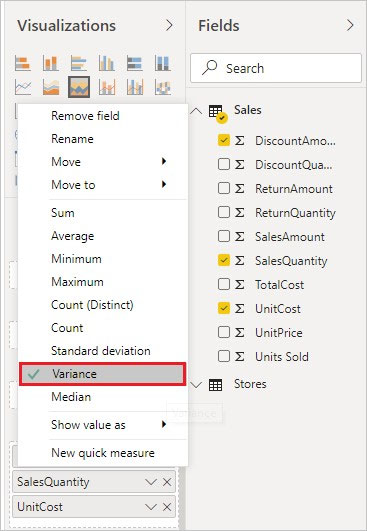Select the line chart visualization icon

click(x=23, y=87)
